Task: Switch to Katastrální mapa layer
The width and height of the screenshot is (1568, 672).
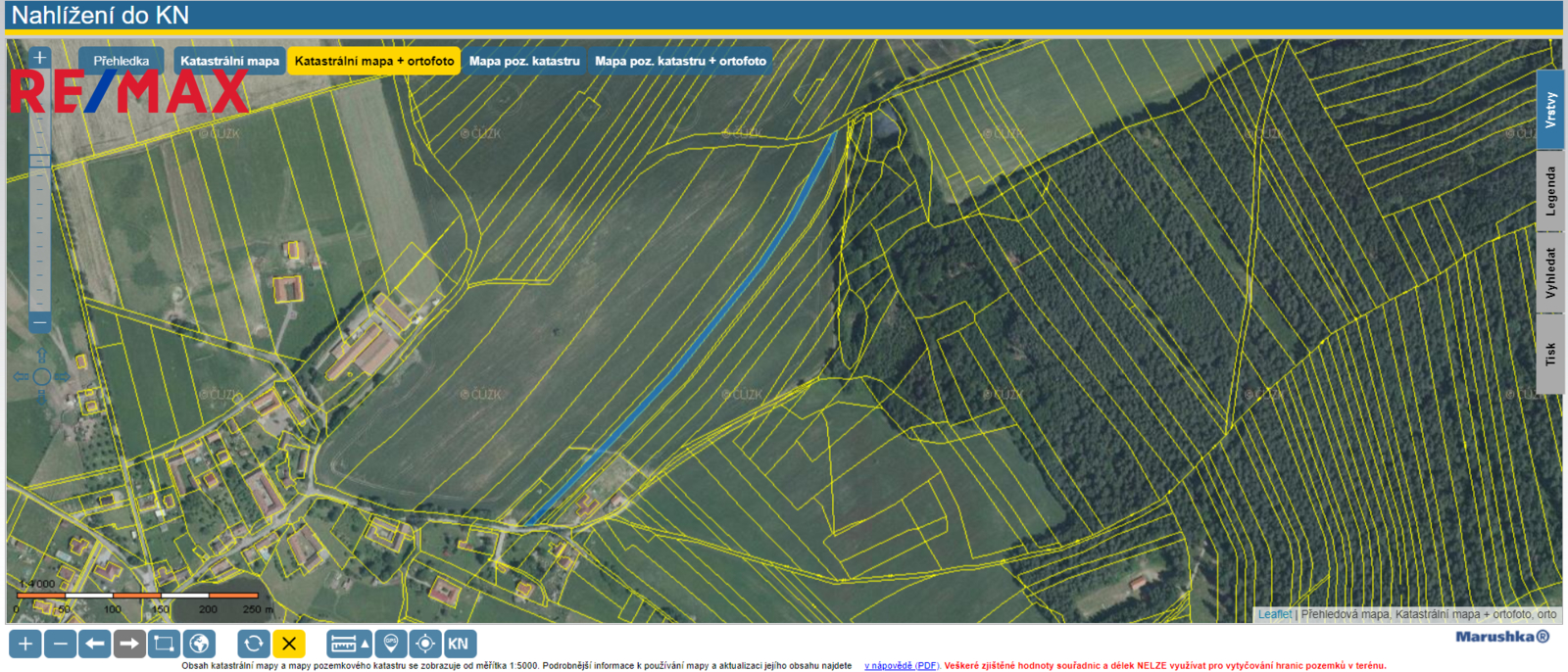Action: [229, 61]
